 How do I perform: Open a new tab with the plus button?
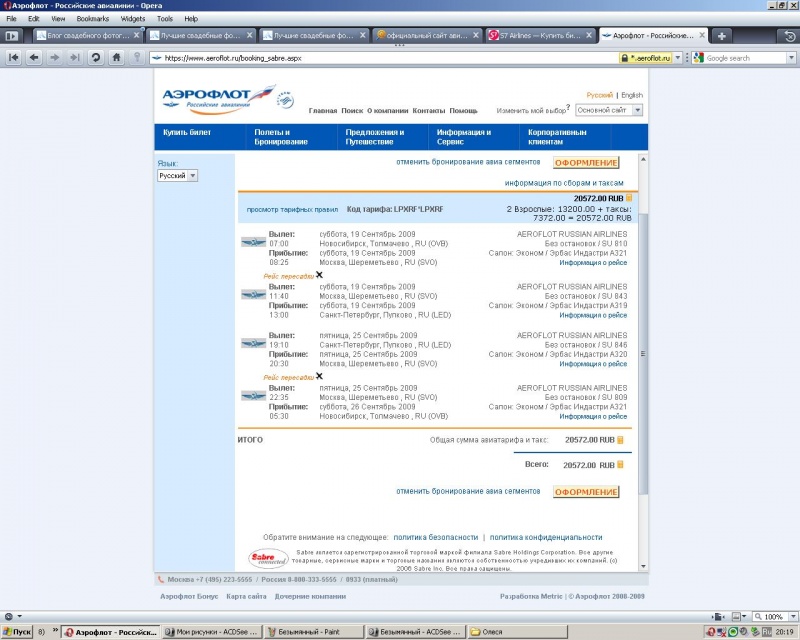[722, 36]
